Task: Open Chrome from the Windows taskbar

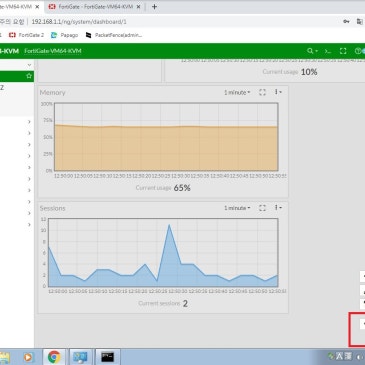Action: click(54, 357)
